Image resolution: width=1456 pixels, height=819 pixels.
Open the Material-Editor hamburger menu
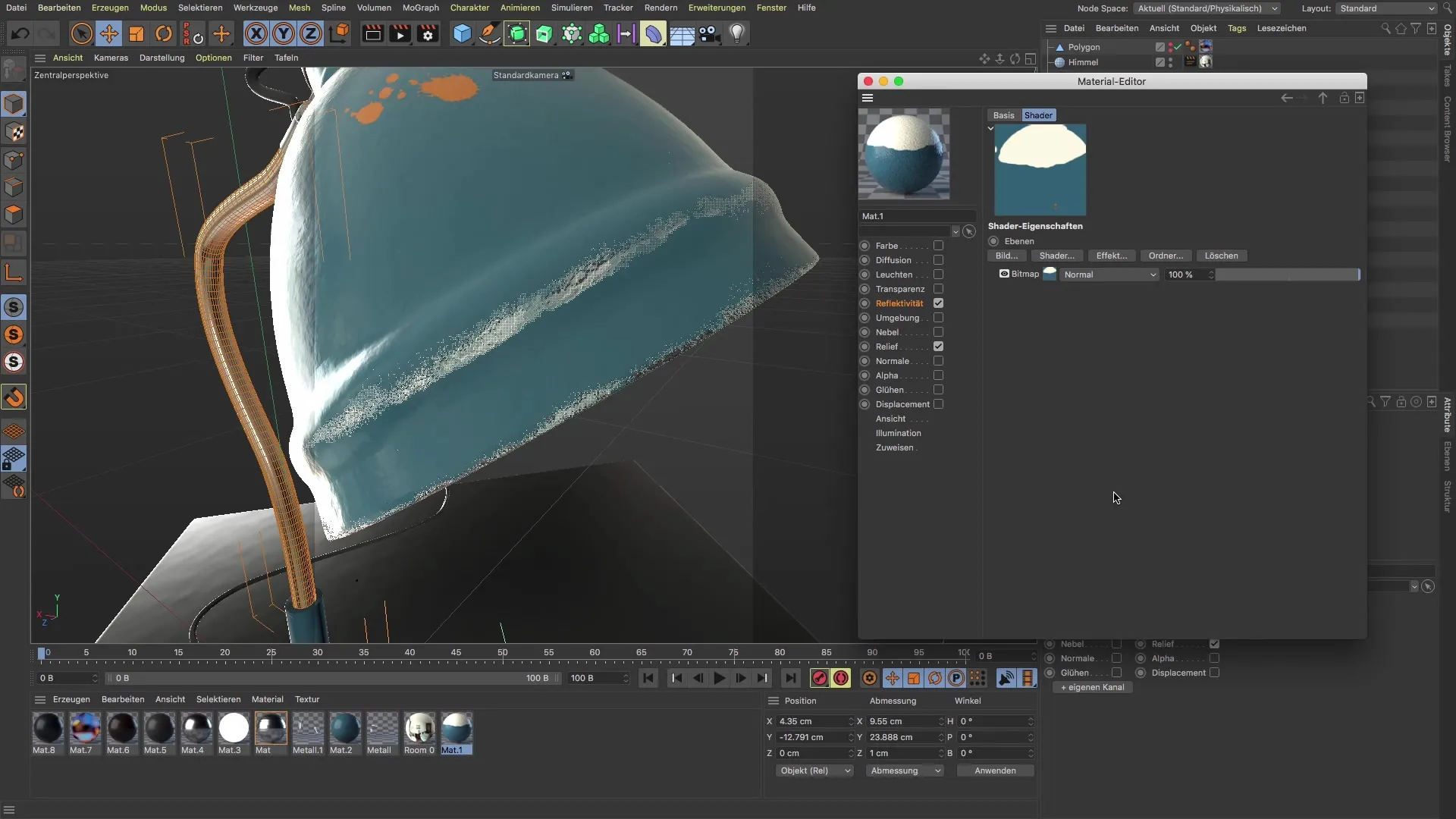point(868,98)
